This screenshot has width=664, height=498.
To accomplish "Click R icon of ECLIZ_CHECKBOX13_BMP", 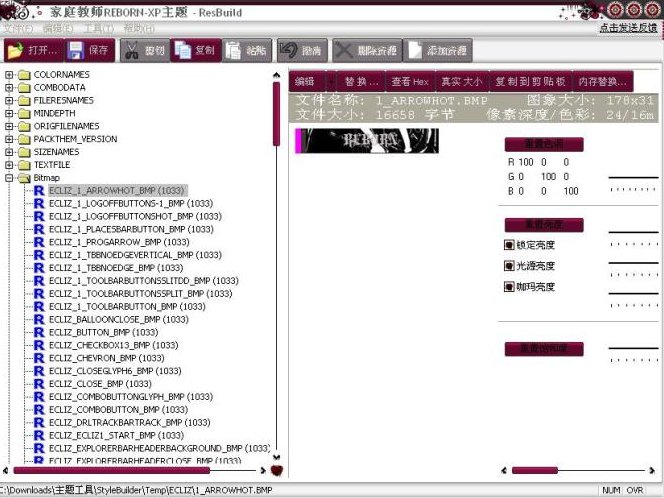I will (39, 346).
